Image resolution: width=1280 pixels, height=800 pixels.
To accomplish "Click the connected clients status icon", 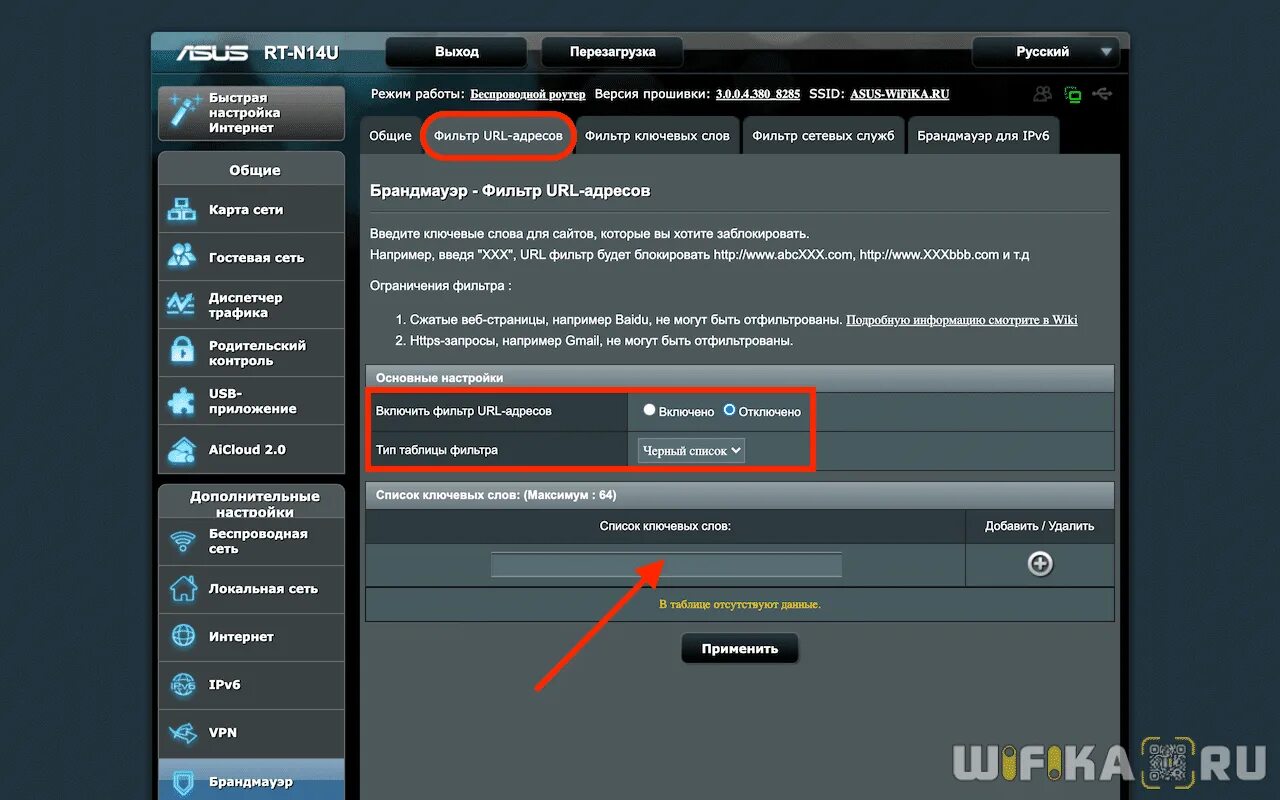I will coord(1043,94).
